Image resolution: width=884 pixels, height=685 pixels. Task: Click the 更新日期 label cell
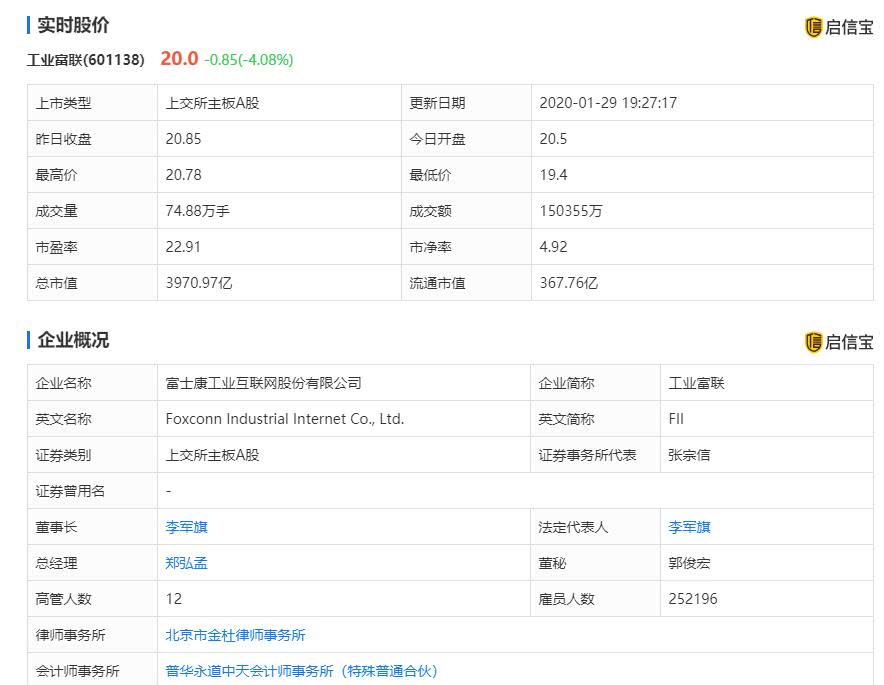(x=466, y=103)
